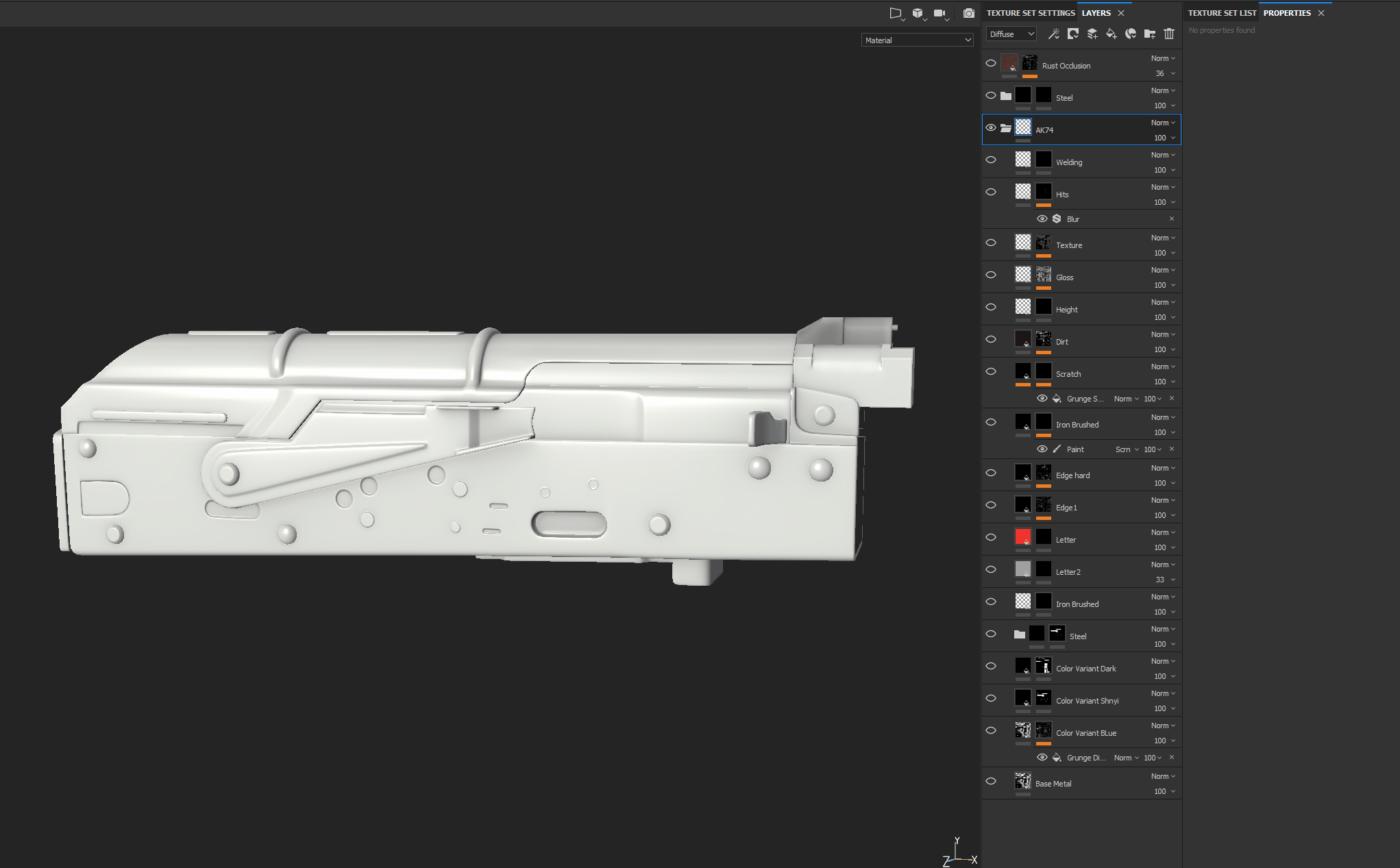Add an effect using the magic wand icon

(1055, 34)
